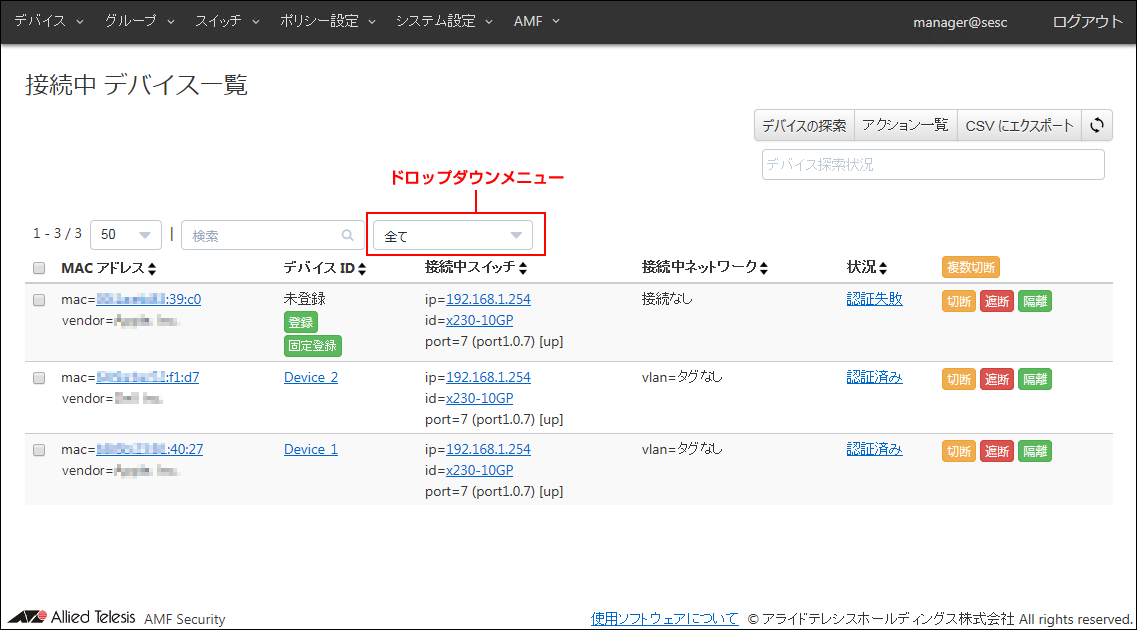
Task: Check the box for Device_1 row
Action: pos(39,450)
